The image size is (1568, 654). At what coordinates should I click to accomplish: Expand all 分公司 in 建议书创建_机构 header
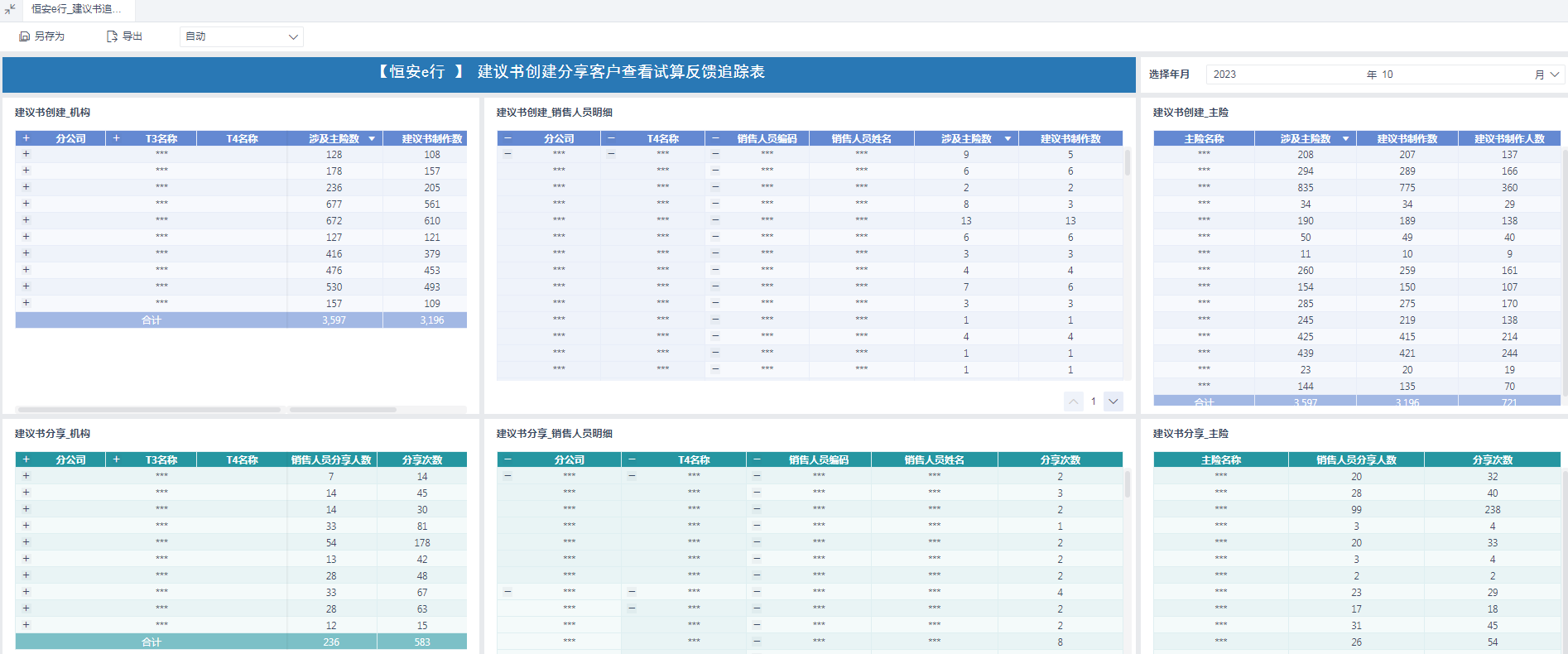click(x=26, y=138)
